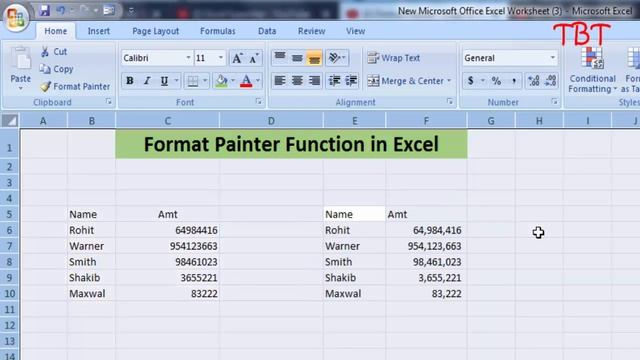Viewport: 640px width, 360px height.
Task: Switch to the Insert ribbon tab
Action: pos(99,31)
